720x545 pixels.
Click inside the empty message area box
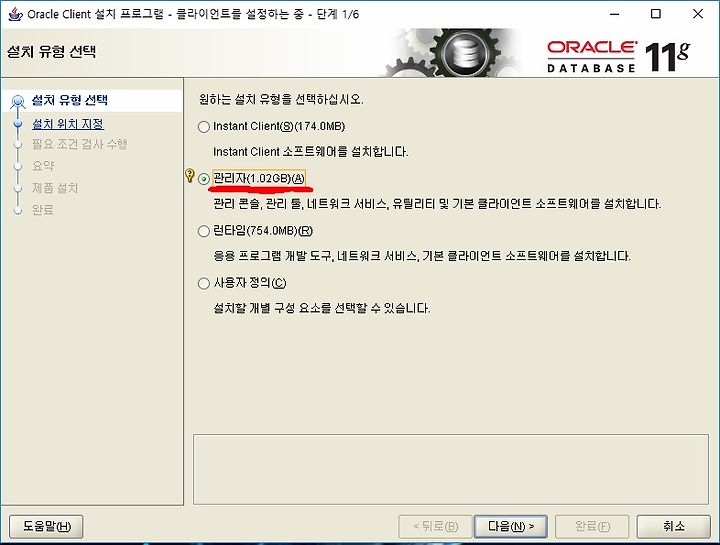(x=451, y=469)
